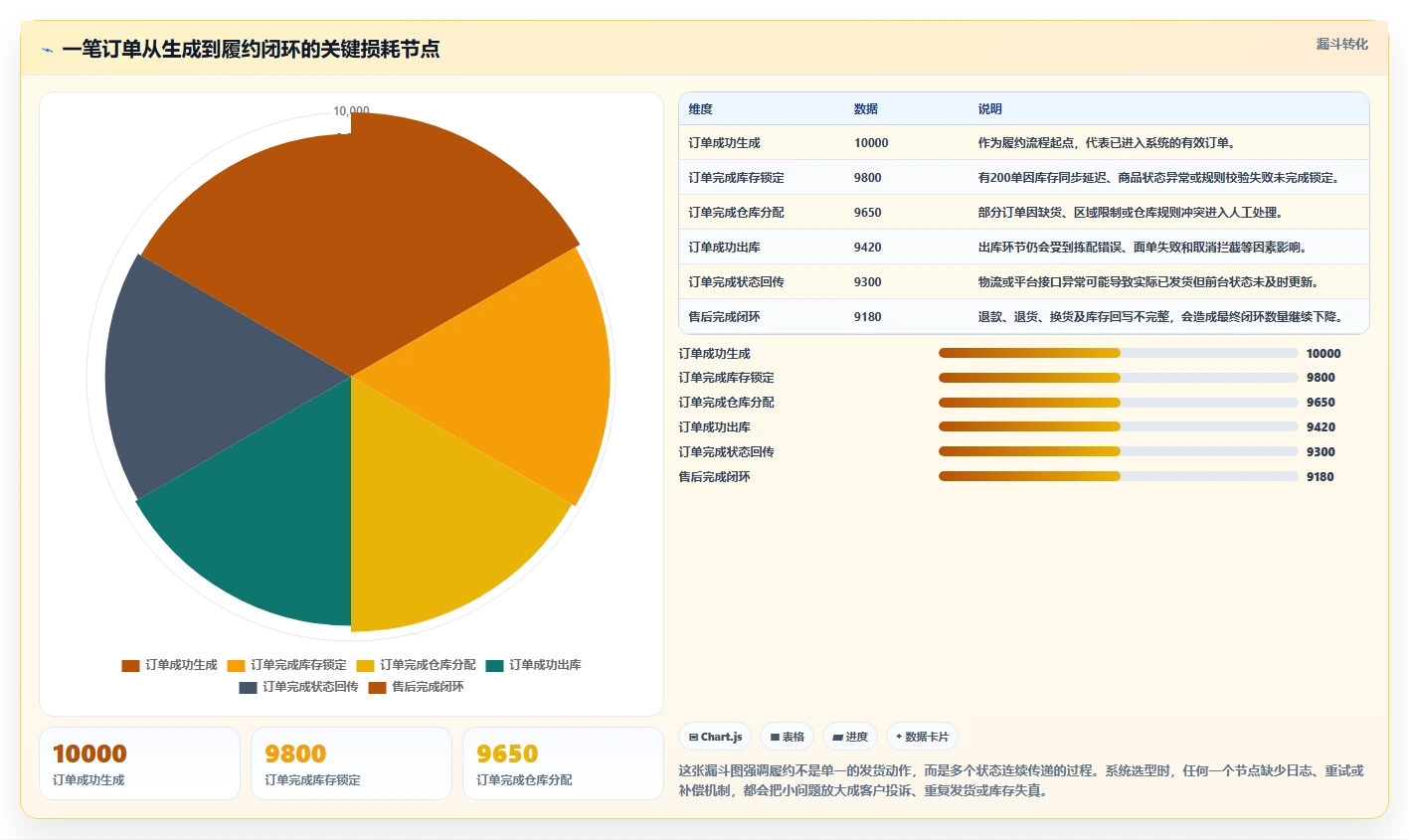Click the 订单成功出库 progress bar

pos(1119,427)
